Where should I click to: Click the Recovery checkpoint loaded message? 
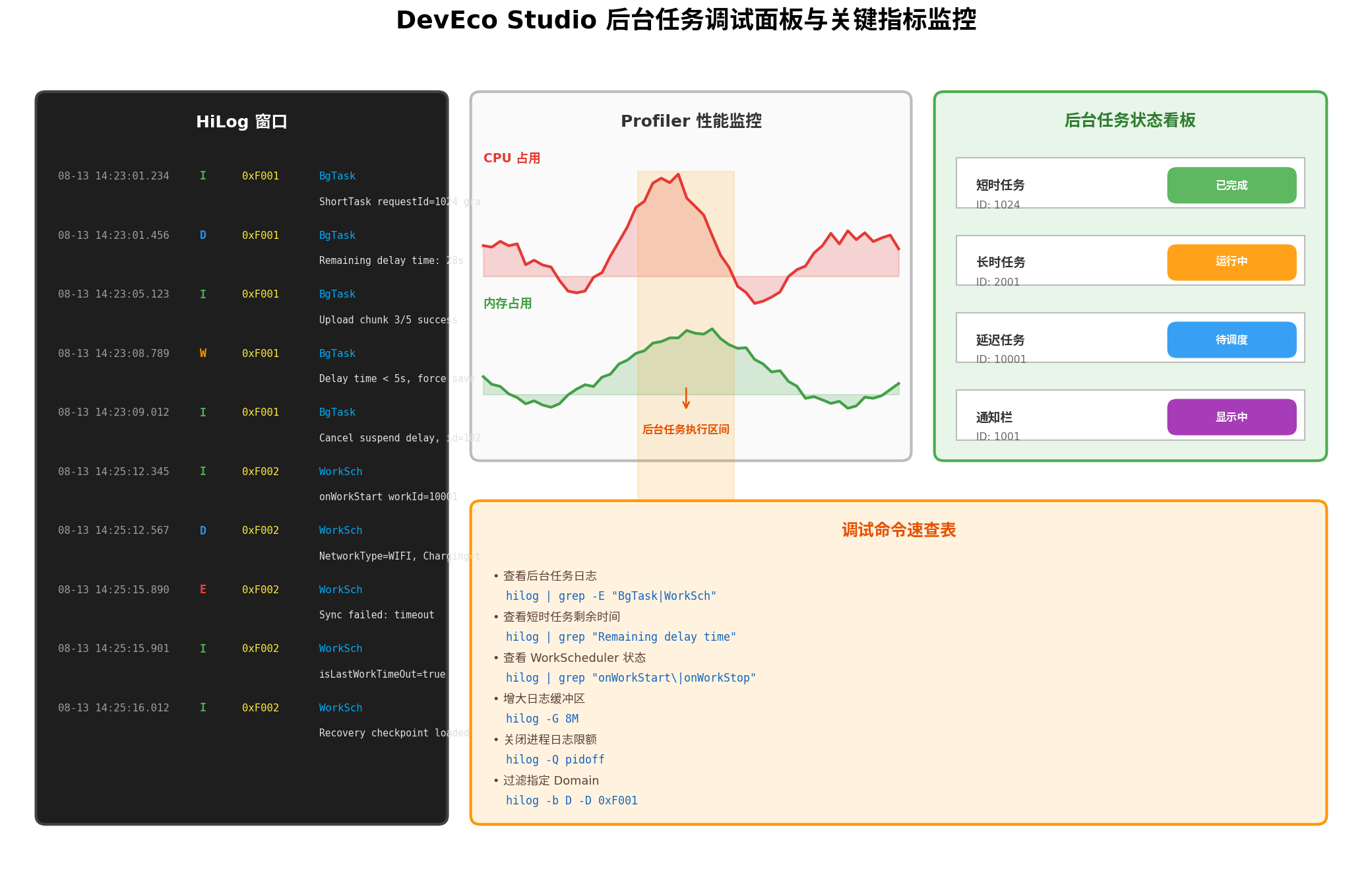(x=394, y=733)
